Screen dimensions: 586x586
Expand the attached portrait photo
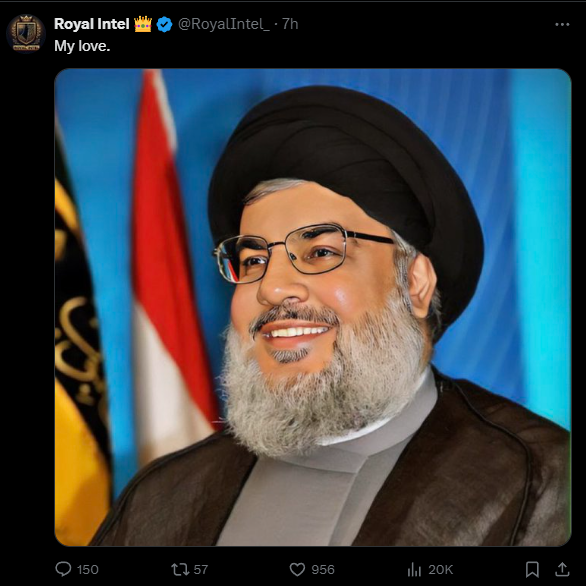(313, 307)
